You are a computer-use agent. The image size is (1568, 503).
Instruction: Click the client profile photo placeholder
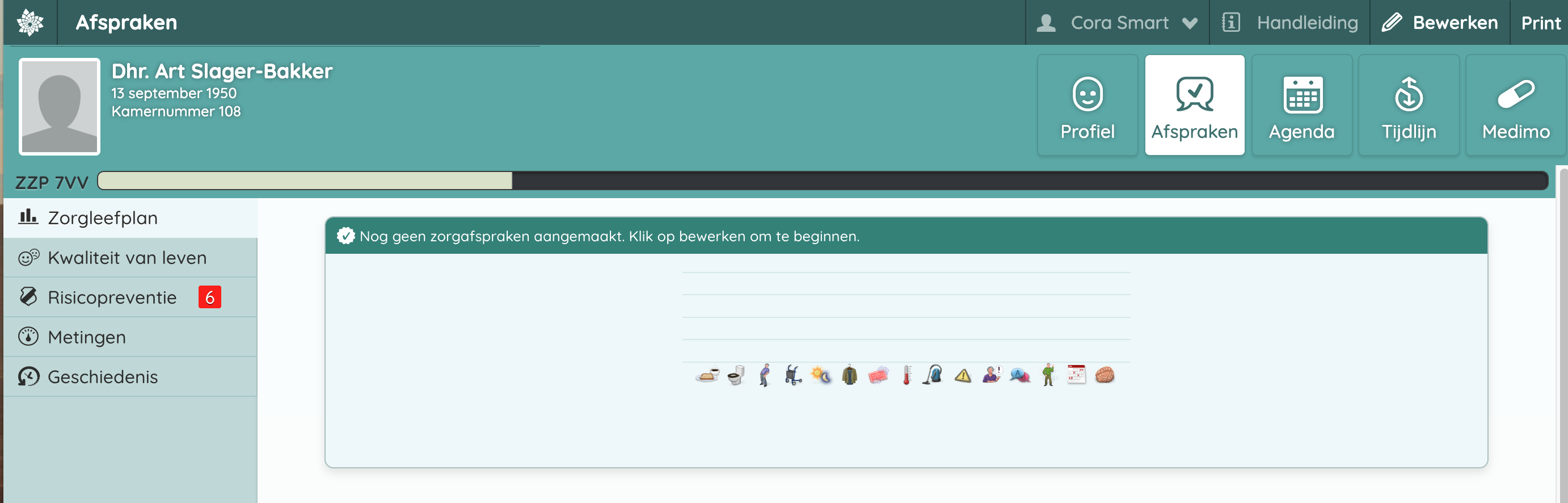(x=60, y=107)
